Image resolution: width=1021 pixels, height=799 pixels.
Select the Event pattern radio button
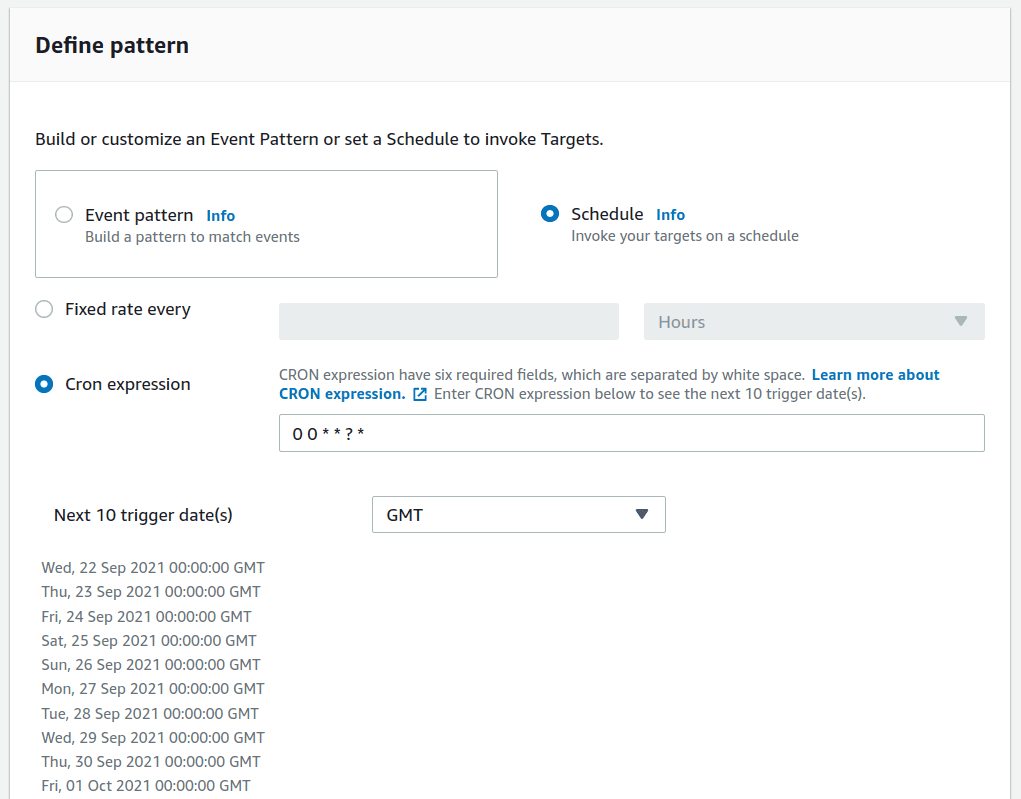[x=64, y=214]
